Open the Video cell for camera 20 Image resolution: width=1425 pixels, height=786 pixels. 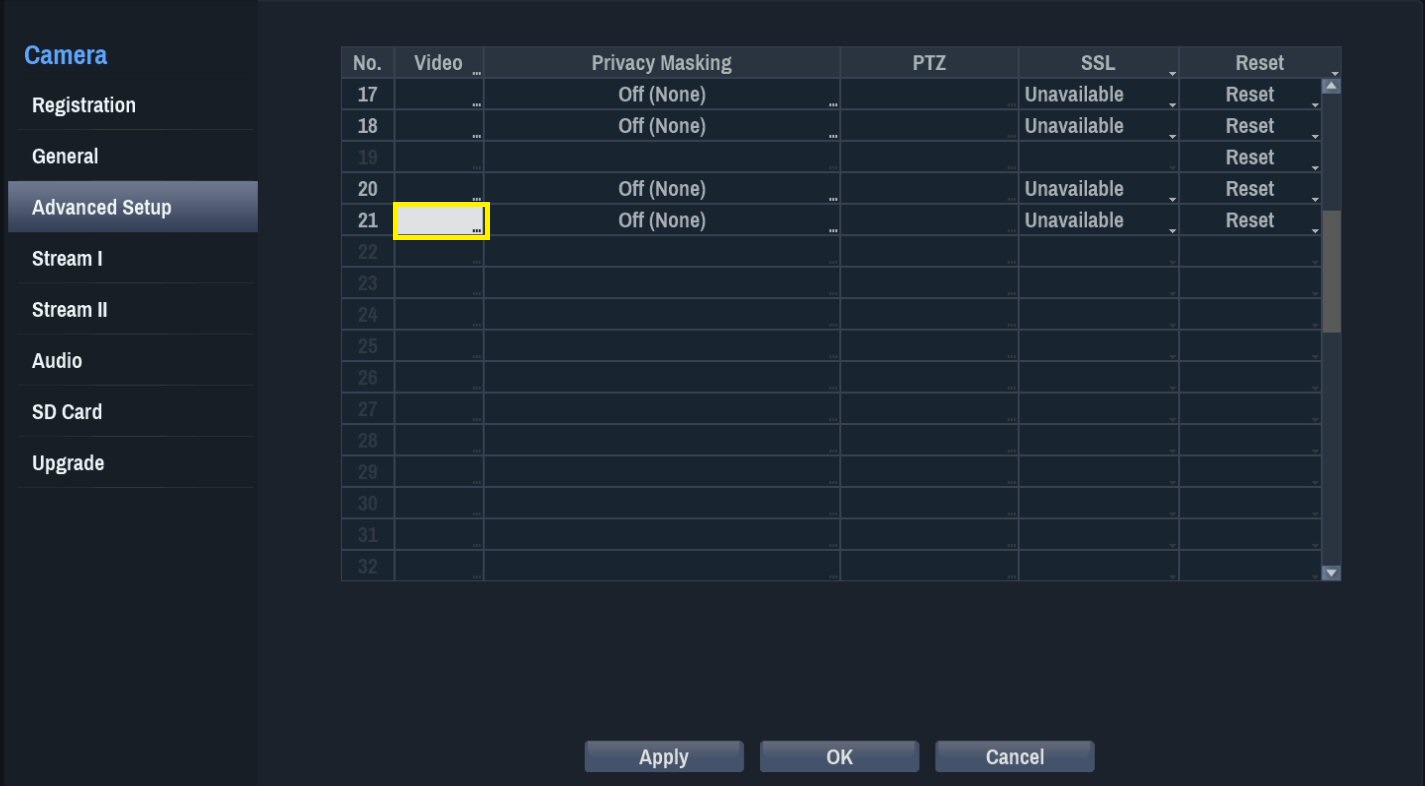pos(440,189)
